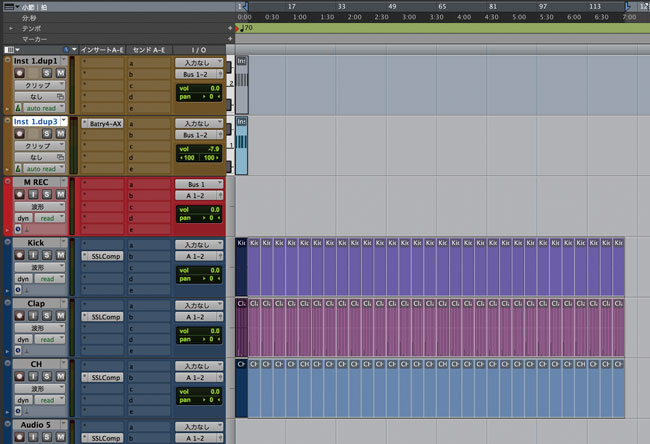The width and height of the screenshot is (650, 444).
Task: Open the SSLComp insert on CH track
Action: [x=103, y=378]
